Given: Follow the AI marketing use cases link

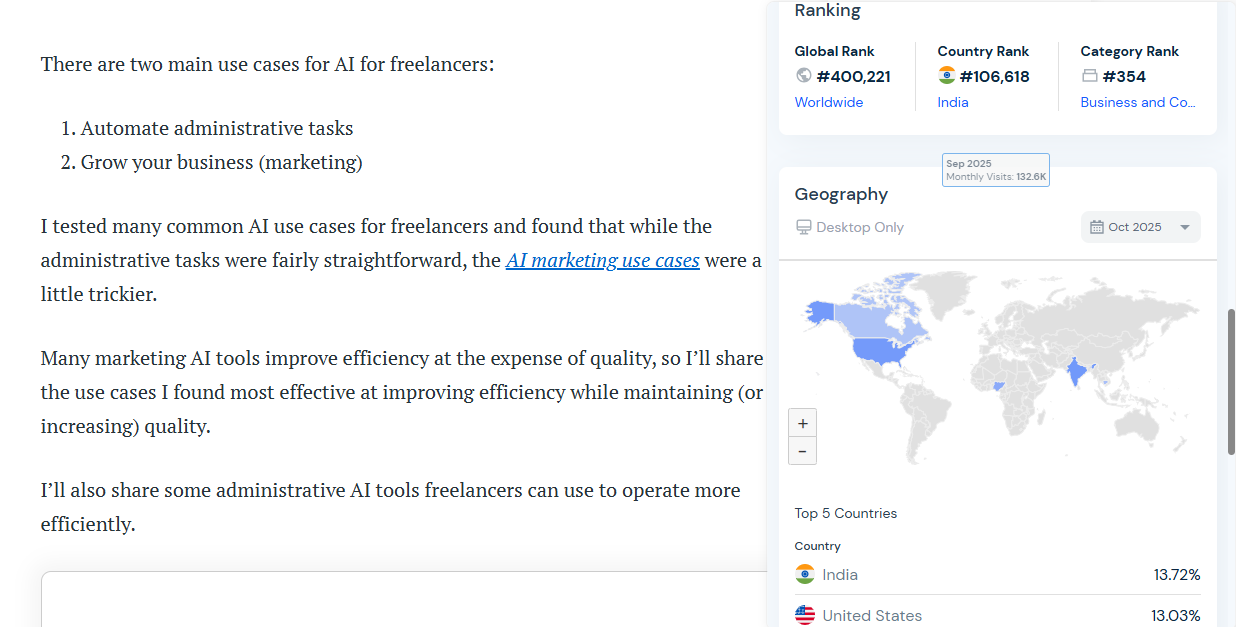Looking at the screenshot, I should 603,261.
